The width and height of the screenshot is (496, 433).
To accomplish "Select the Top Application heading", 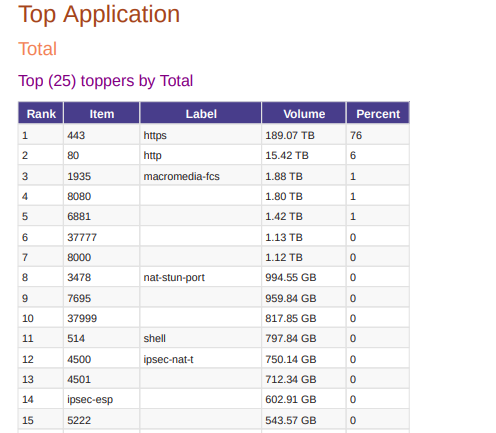I will tap(99, 14).
